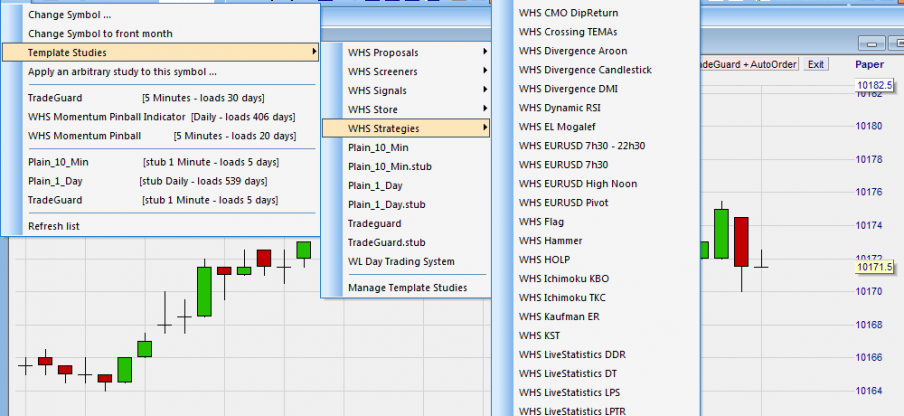The height and width of the screenshot is (416, 904).
Task: Select WHS EURUSD Pivot strategy
Action: pos(596,203)
